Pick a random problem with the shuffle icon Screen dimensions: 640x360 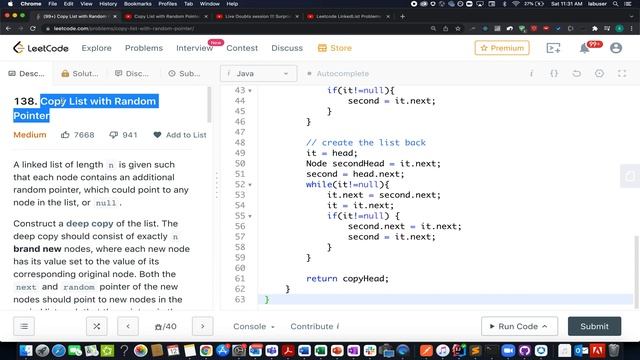coord(97,326)
